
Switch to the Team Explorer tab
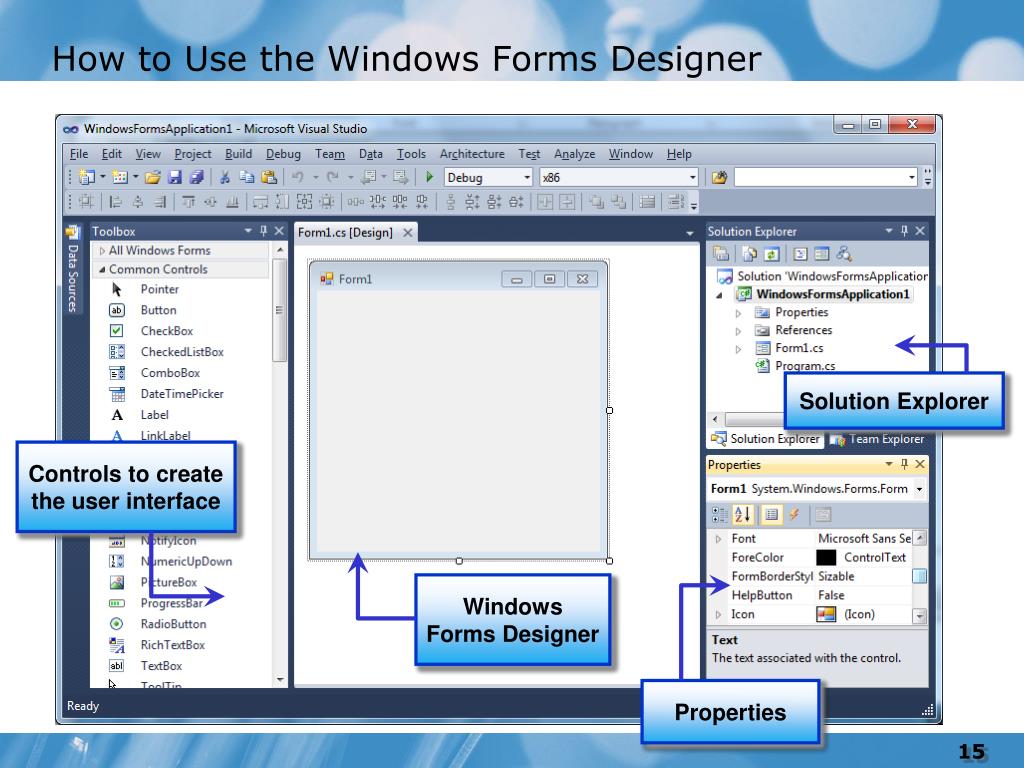click(x=877, y=439)
